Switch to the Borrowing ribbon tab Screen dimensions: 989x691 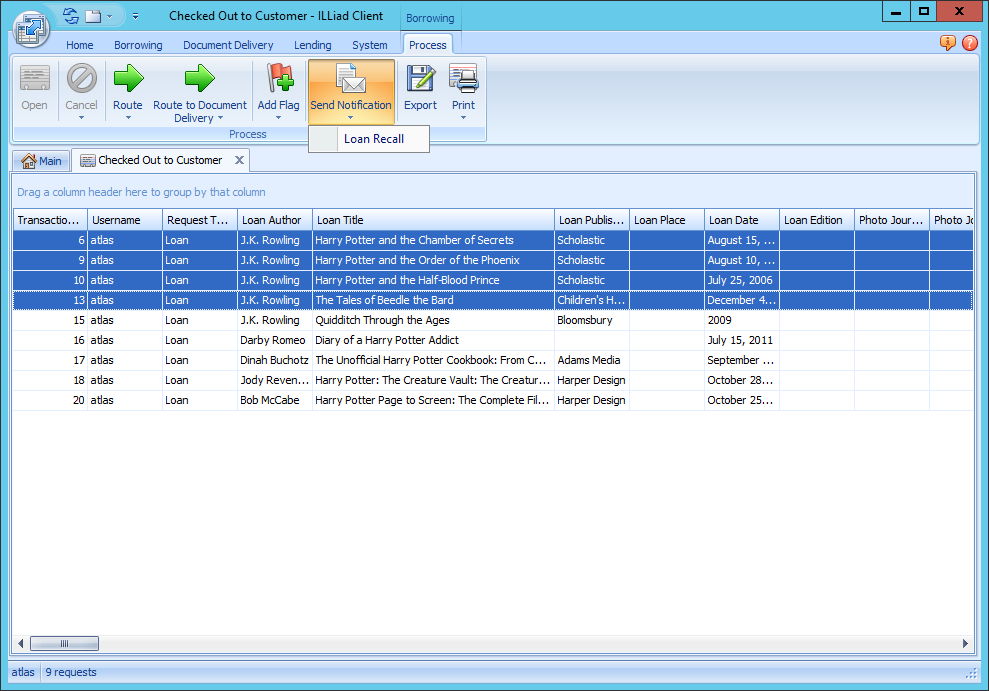pyautogui.click(x=138, y=45)
